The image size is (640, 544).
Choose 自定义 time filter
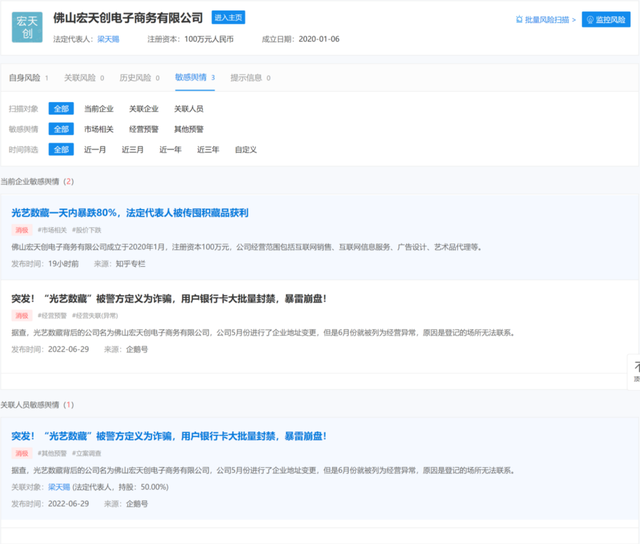(x=246, y=149)
